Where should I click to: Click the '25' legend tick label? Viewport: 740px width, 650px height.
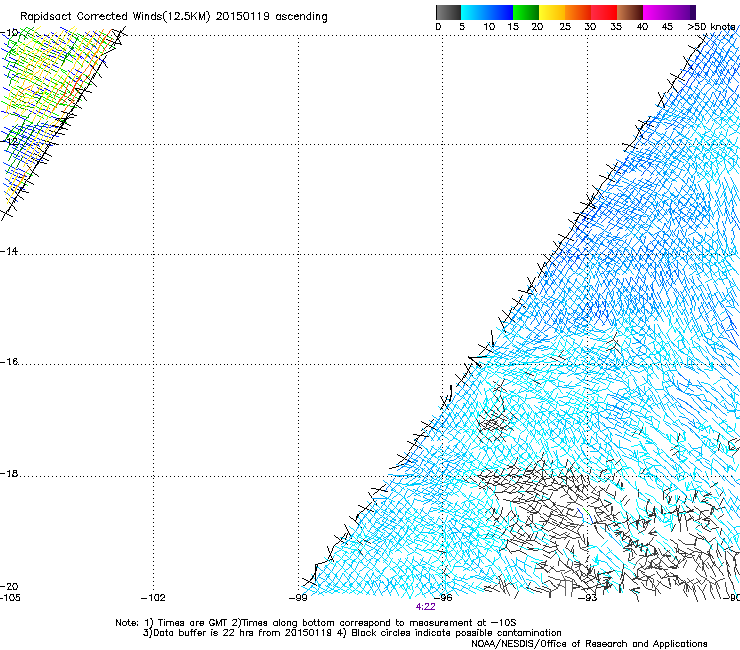pyautogui.click(x=565, y=27)
